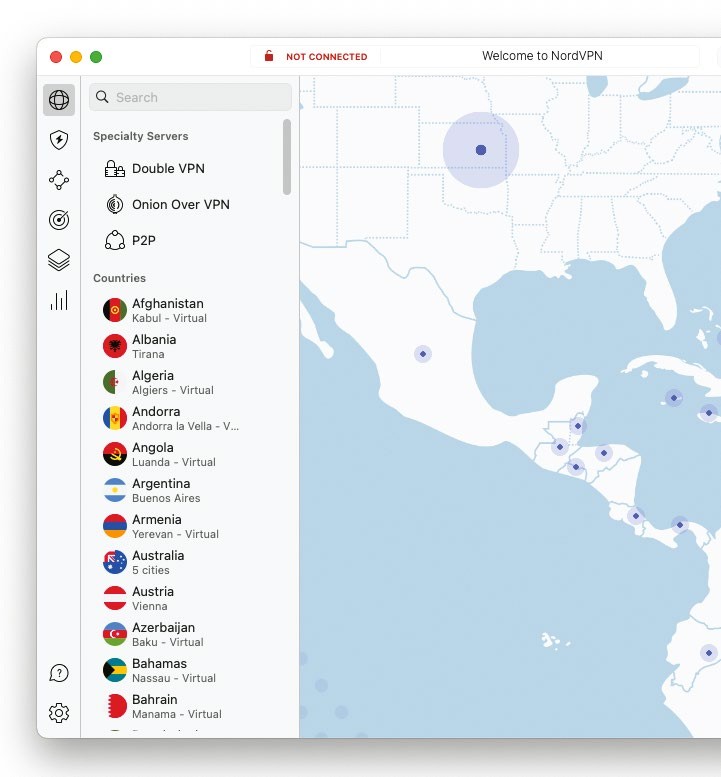
Task: Open the Meshnet icon in sidebar
Action: click(x=59, y=180)
